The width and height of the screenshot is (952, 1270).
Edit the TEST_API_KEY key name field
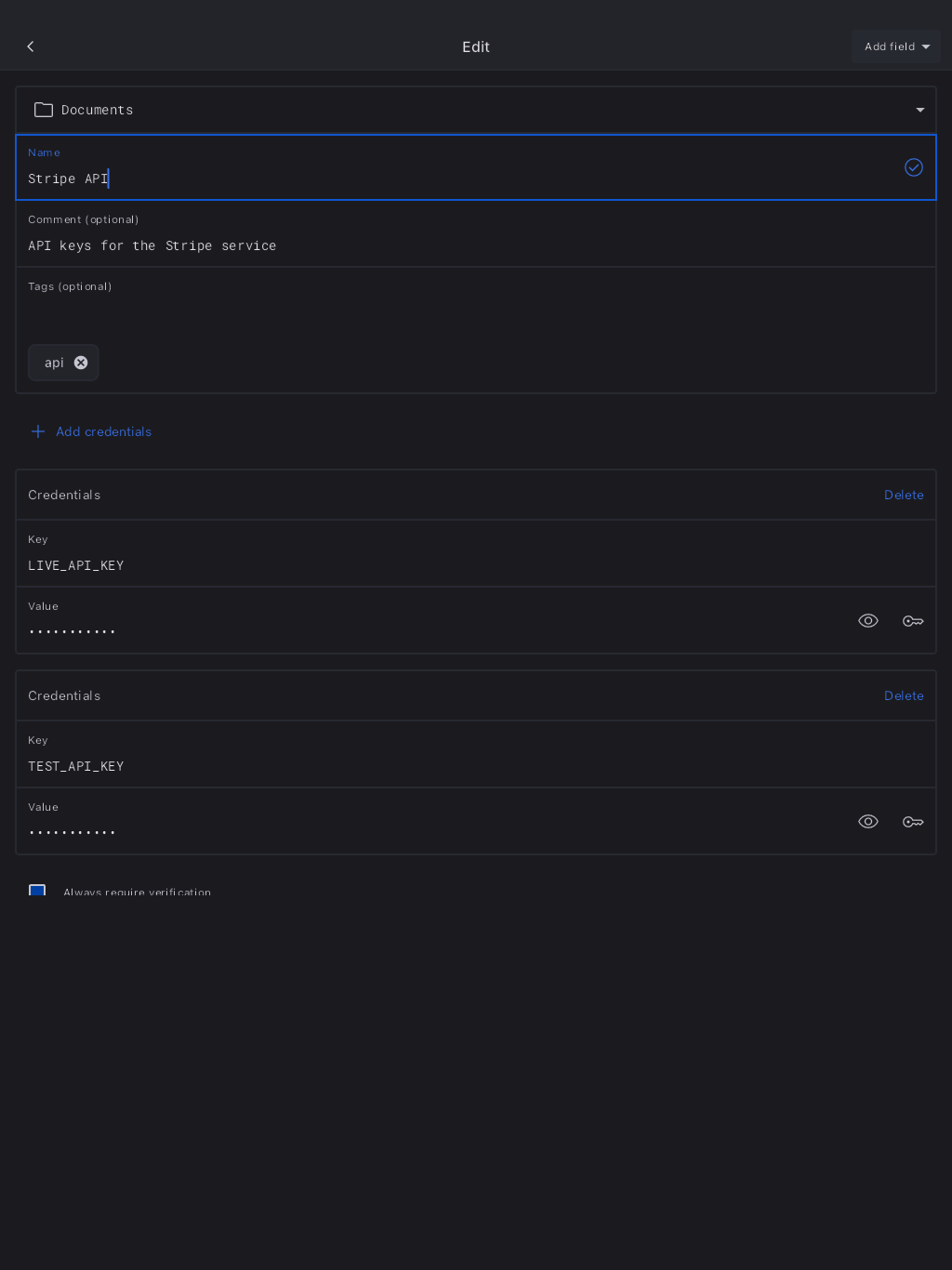(372, 766)
